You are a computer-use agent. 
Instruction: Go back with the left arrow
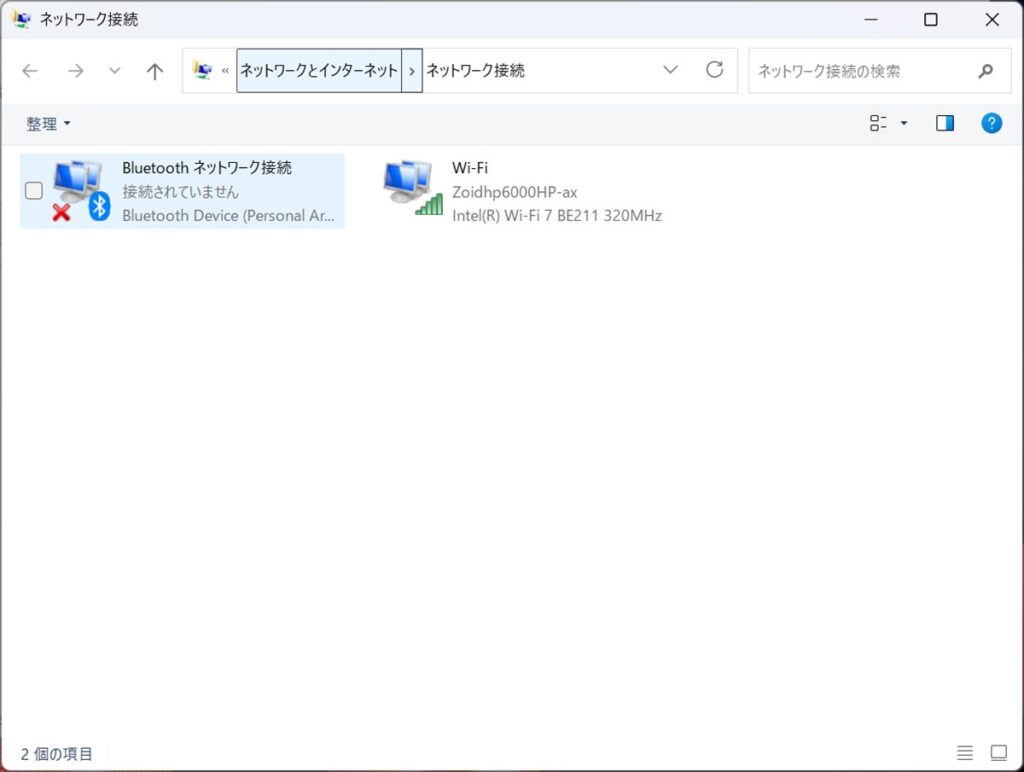pos(30,71)
